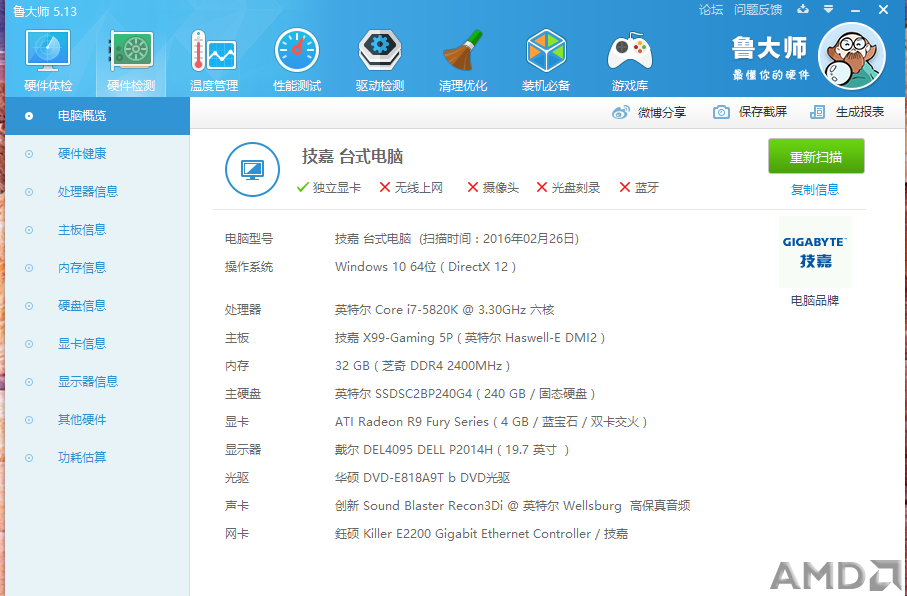Click the 电脑品牌 label under logo
This screenshot has height=596, width=907.
click(814, 300)
